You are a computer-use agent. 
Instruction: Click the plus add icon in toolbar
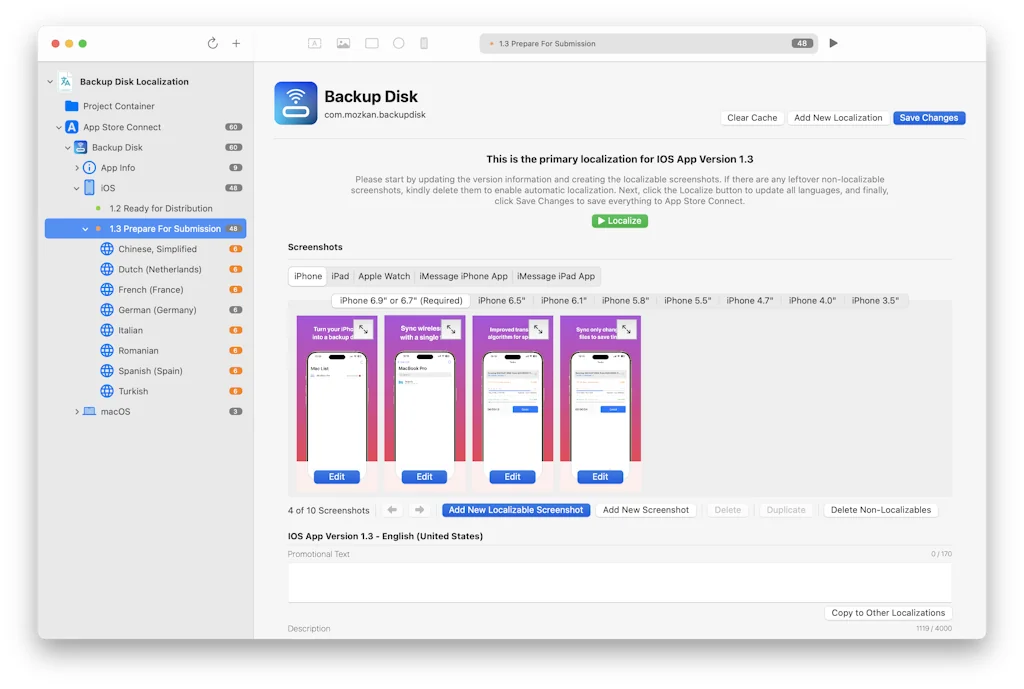point(236,43)
